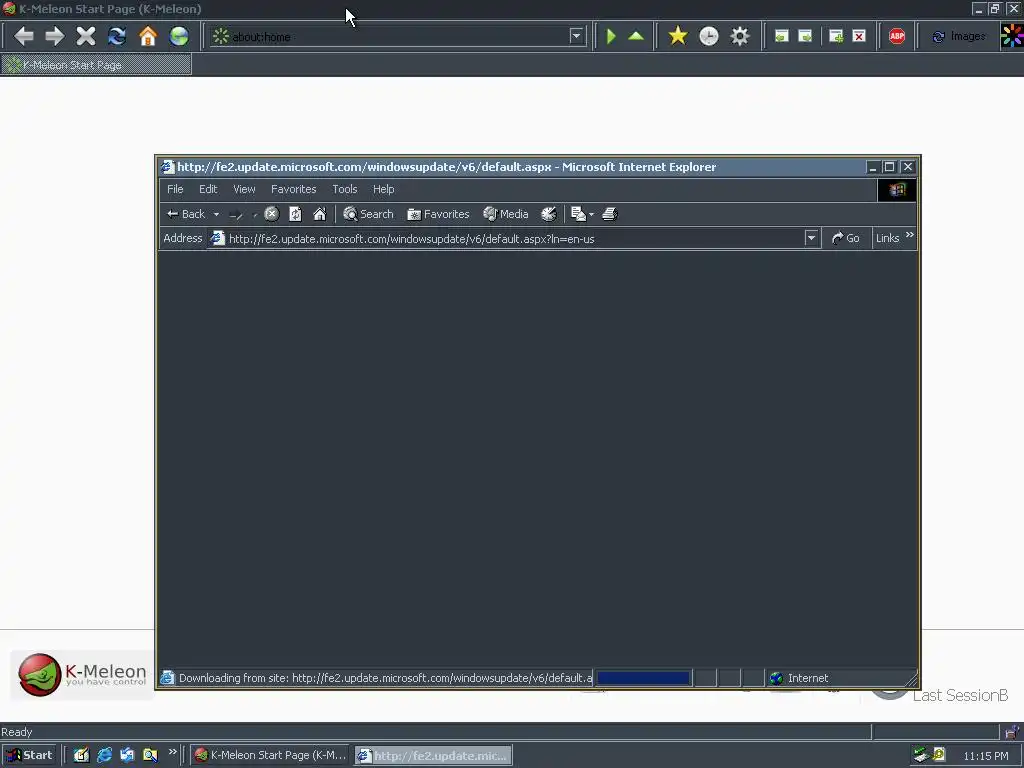Click the IE Refresh page icon
Screen dimensions: 1024x768
295,214
